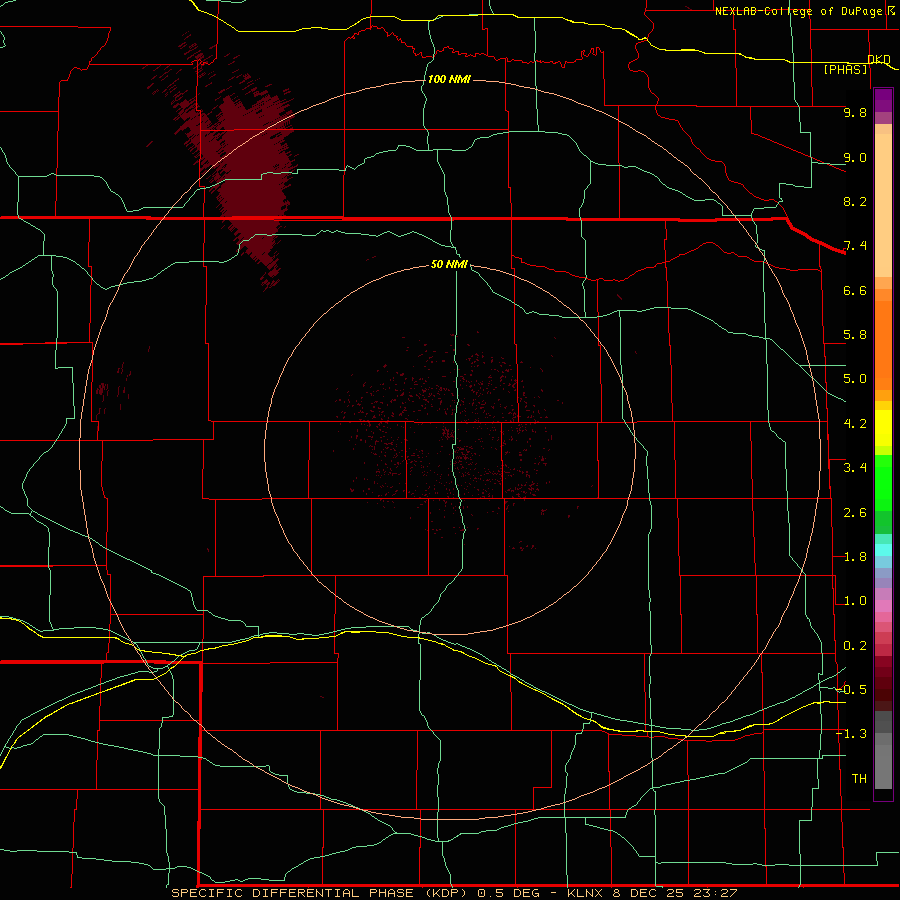Click the TH label on the scale
Viewport: 900px width, 900px height.
859,779
